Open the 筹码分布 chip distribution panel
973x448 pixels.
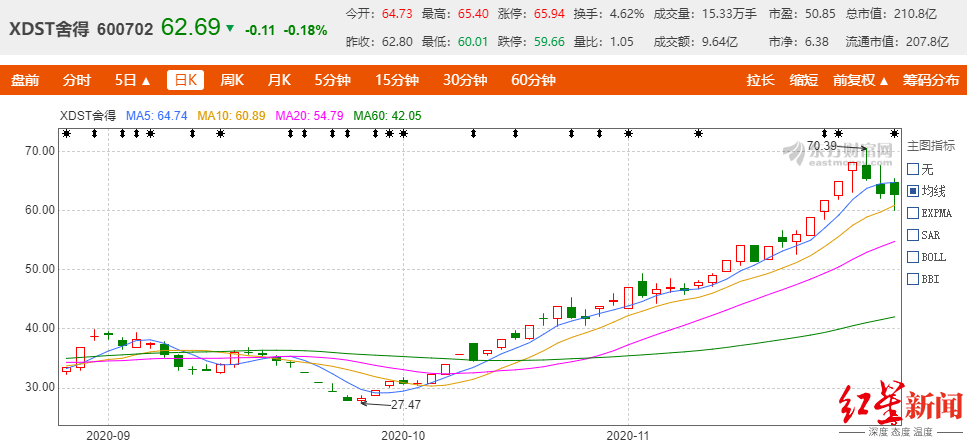coord(931,80)
